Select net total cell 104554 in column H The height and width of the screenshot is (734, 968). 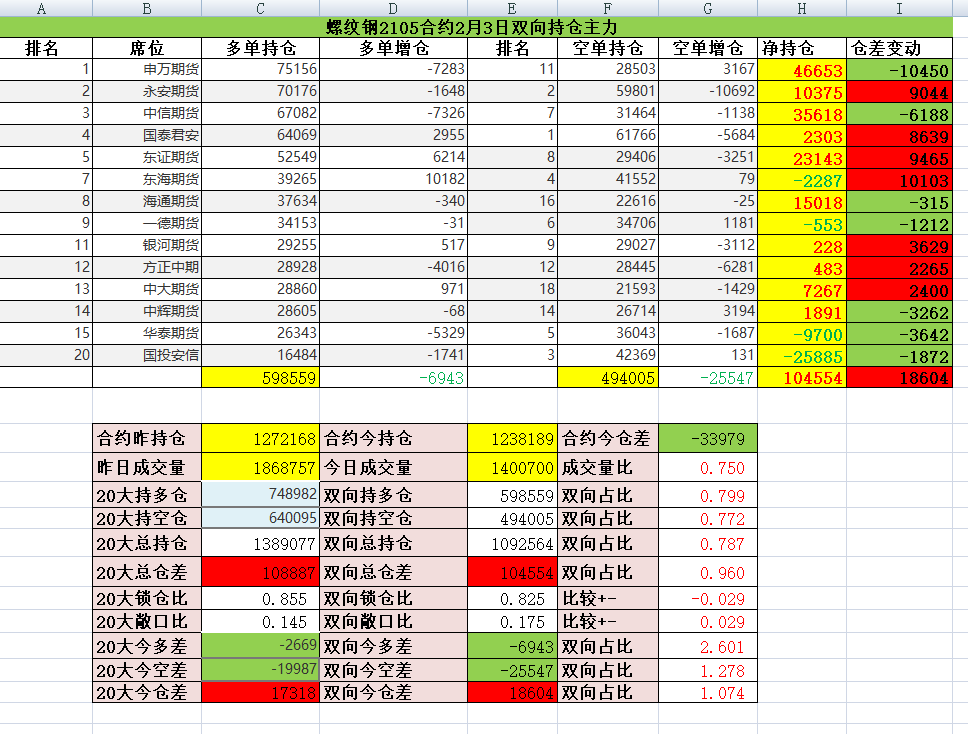[x=802, y=378]
